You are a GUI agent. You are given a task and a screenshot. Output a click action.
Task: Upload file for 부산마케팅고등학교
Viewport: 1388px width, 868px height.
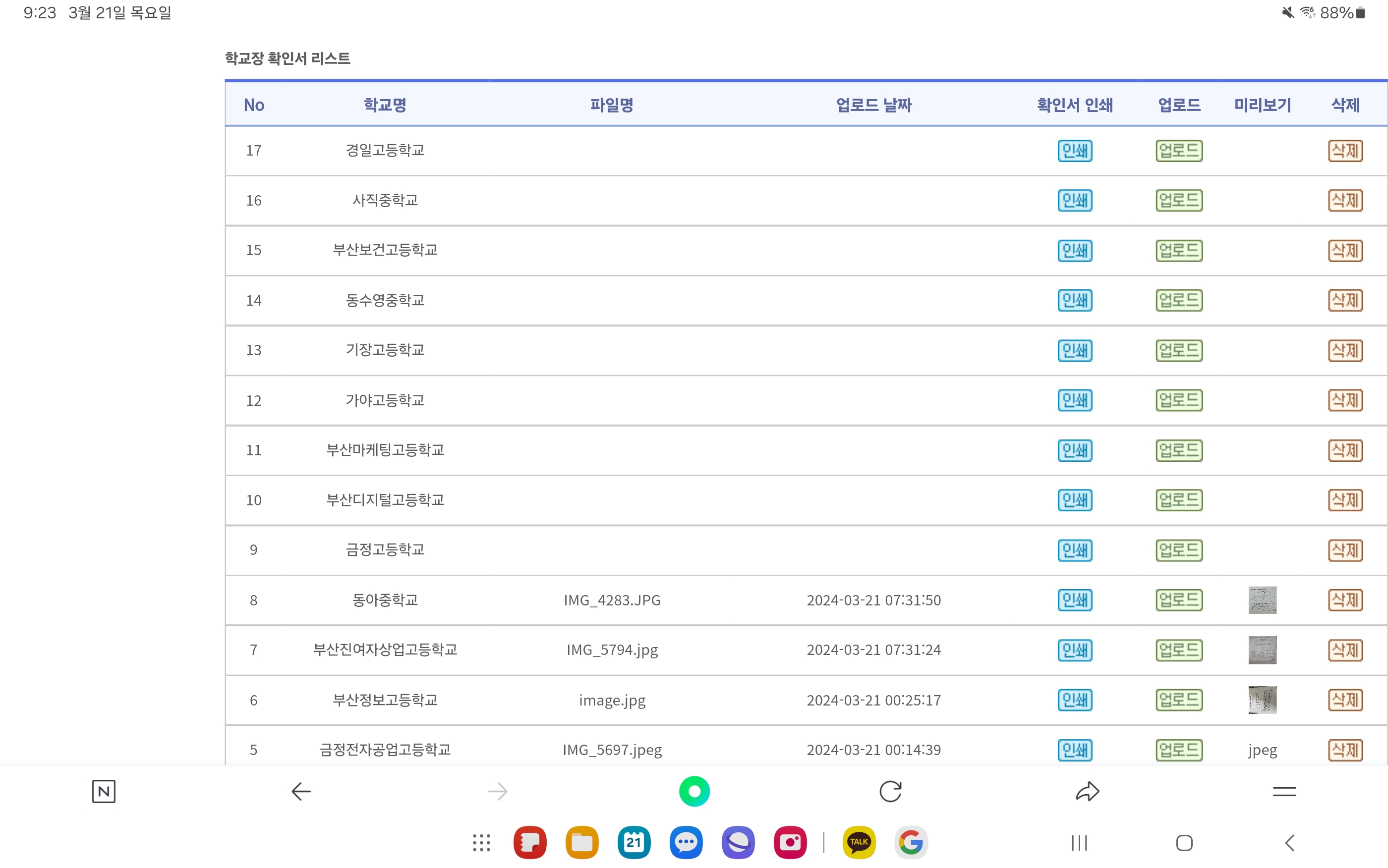coord(1179,450)
